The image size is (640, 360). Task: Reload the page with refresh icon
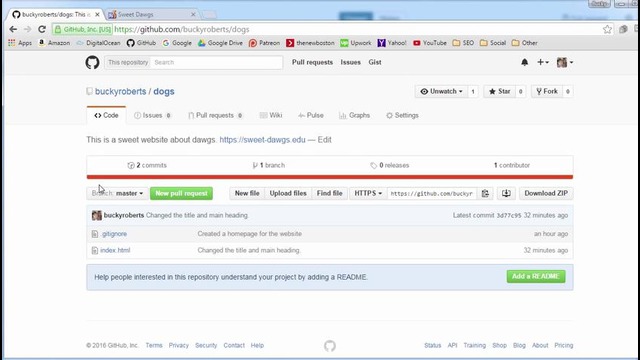[x=42, y=29]
